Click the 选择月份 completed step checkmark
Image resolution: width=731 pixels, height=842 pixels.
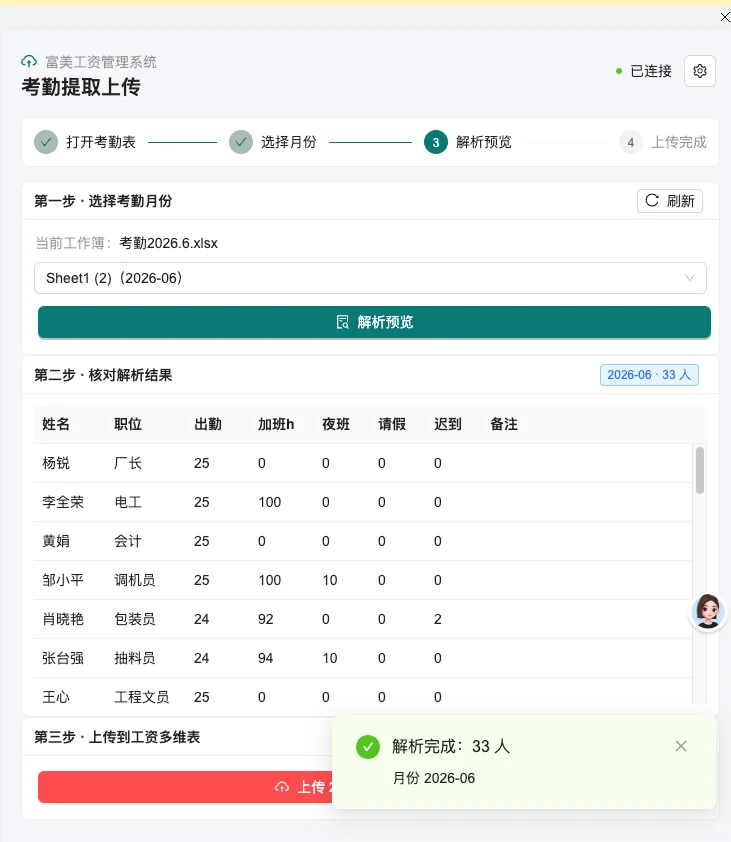241,142
